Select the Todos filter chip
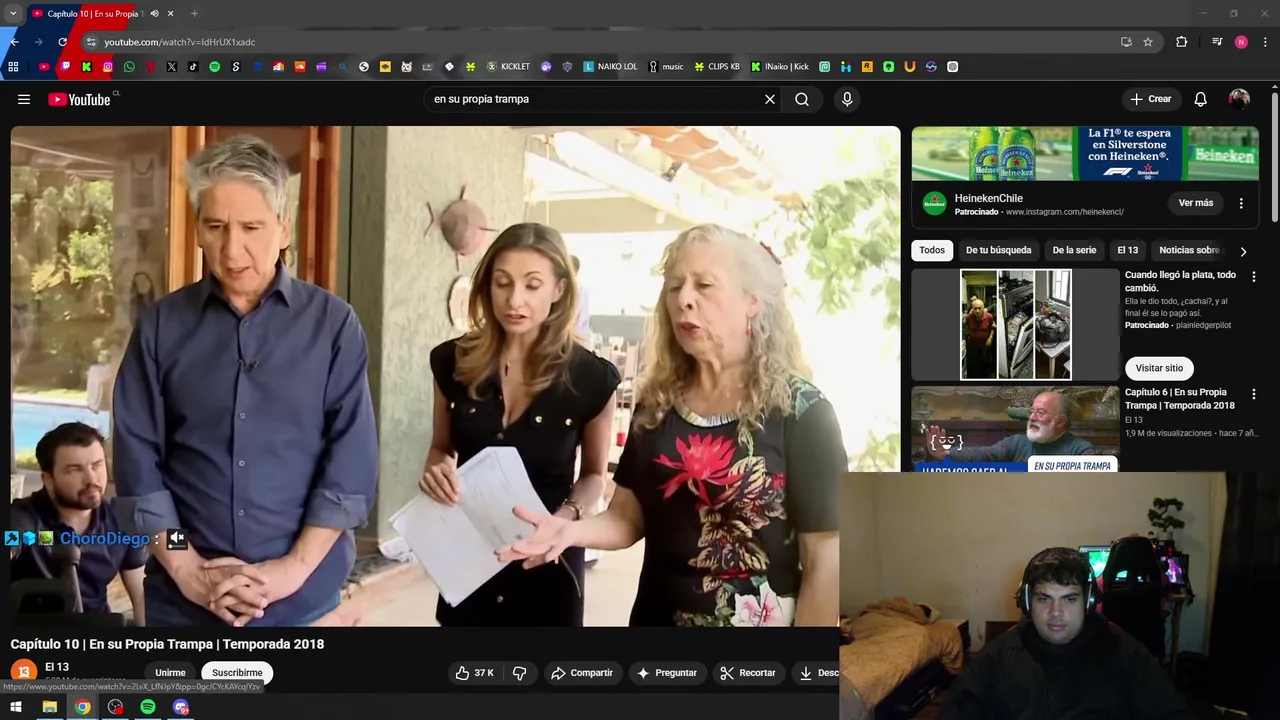Viewport: 1280px width, 720px height. pyautogui.click(x=932, y=250)
